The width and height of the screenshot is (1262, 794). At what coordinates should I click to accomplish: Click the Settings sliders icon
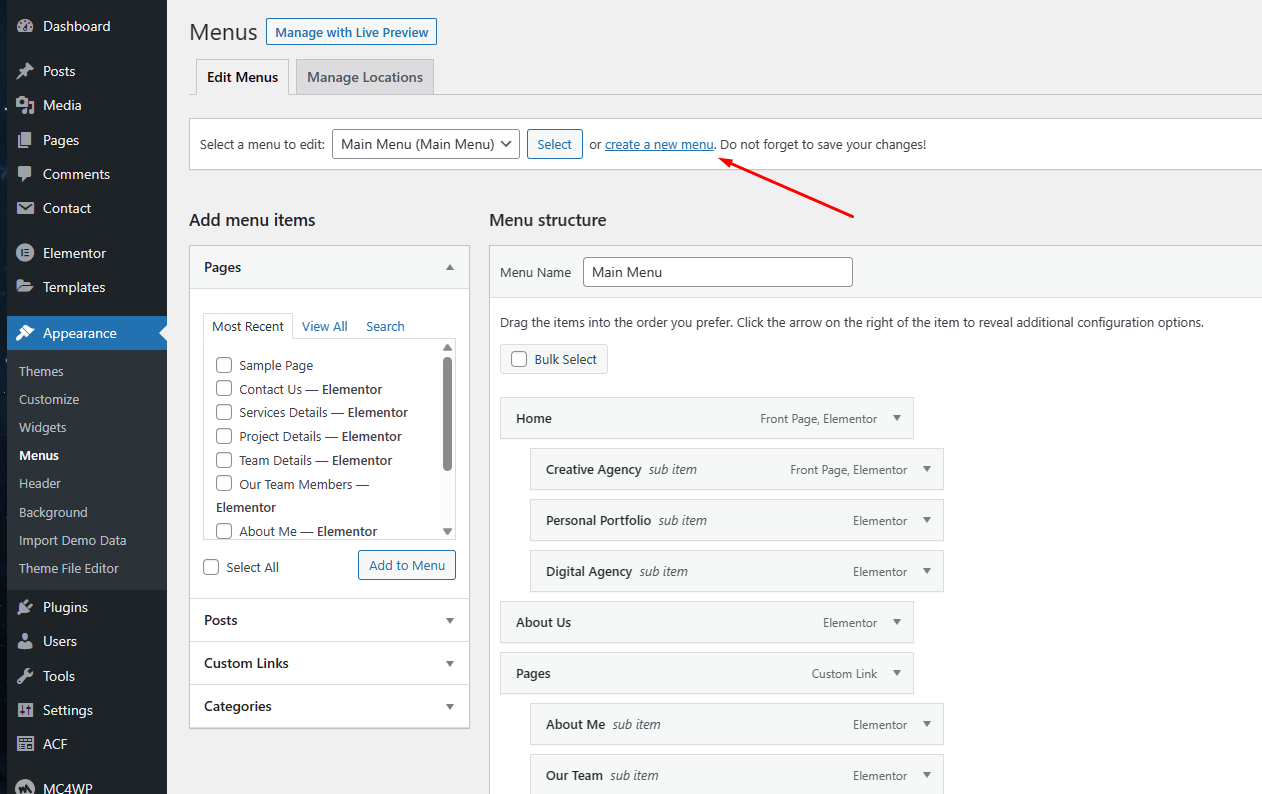[x=25, y=710]
